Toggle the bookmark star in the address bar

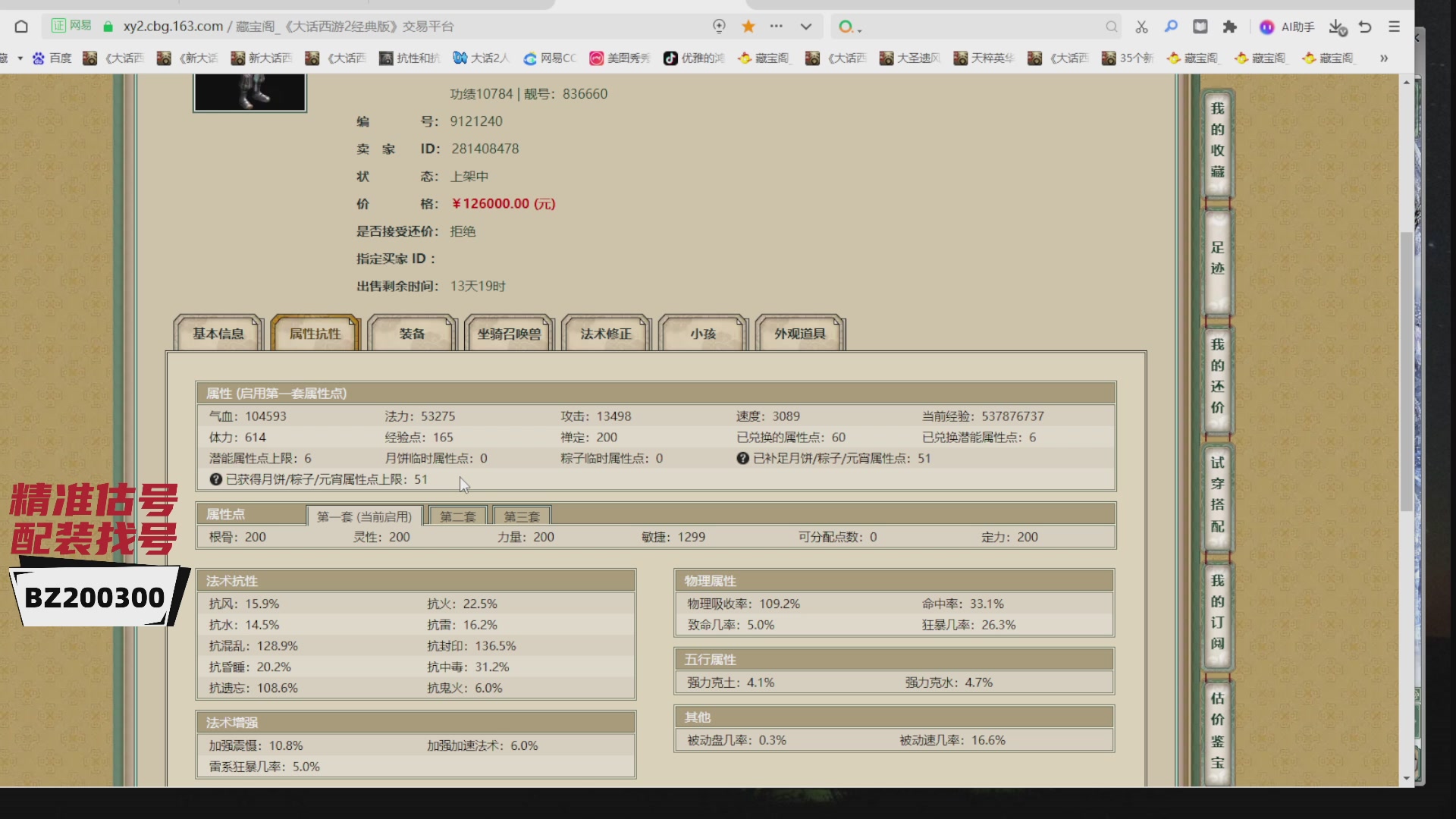tap(748, 26)
